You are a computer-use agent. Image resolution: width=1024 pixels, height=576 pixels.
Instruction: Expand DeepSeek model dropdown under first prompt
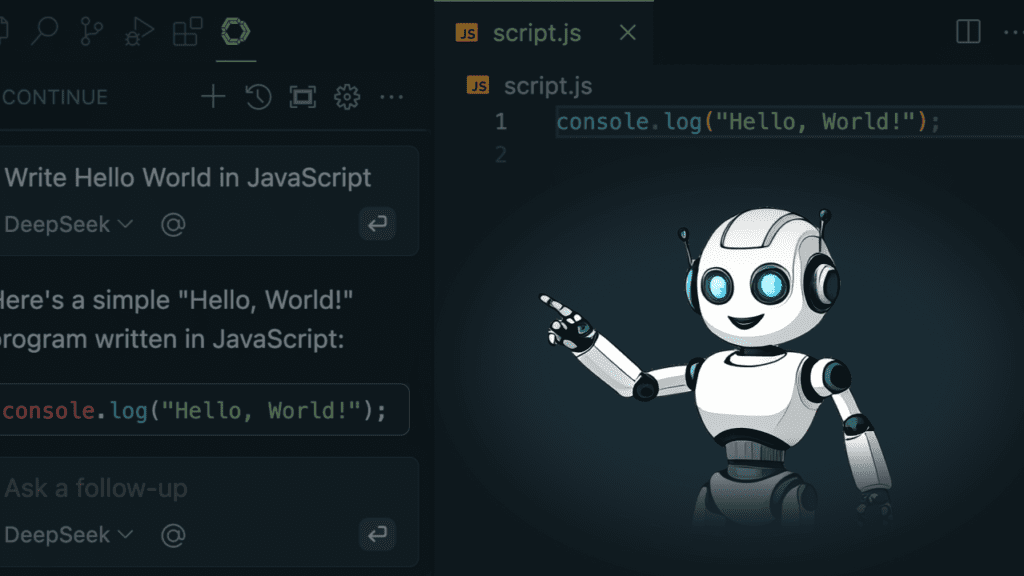point(68,224)
